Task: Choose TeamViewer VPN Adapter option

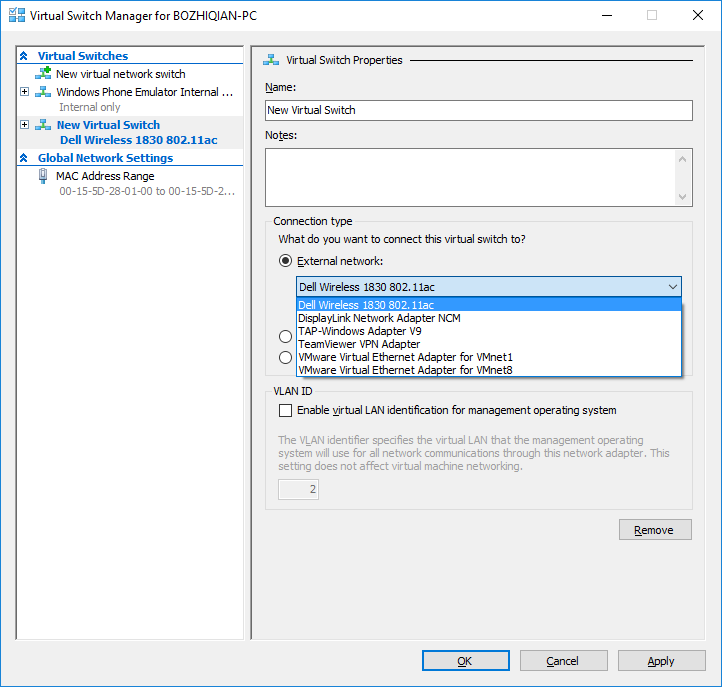Action: pos(489,344)
